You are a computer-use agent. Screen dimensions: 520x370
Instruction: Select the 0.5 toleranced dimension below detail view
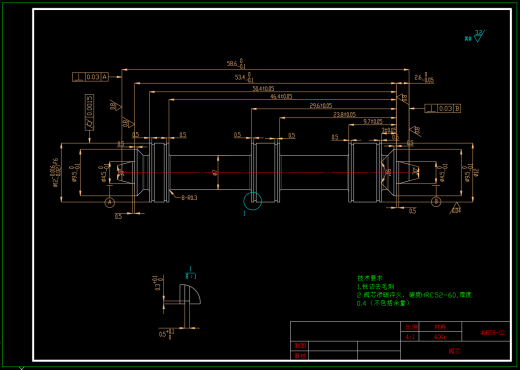(x=166, y=334)
